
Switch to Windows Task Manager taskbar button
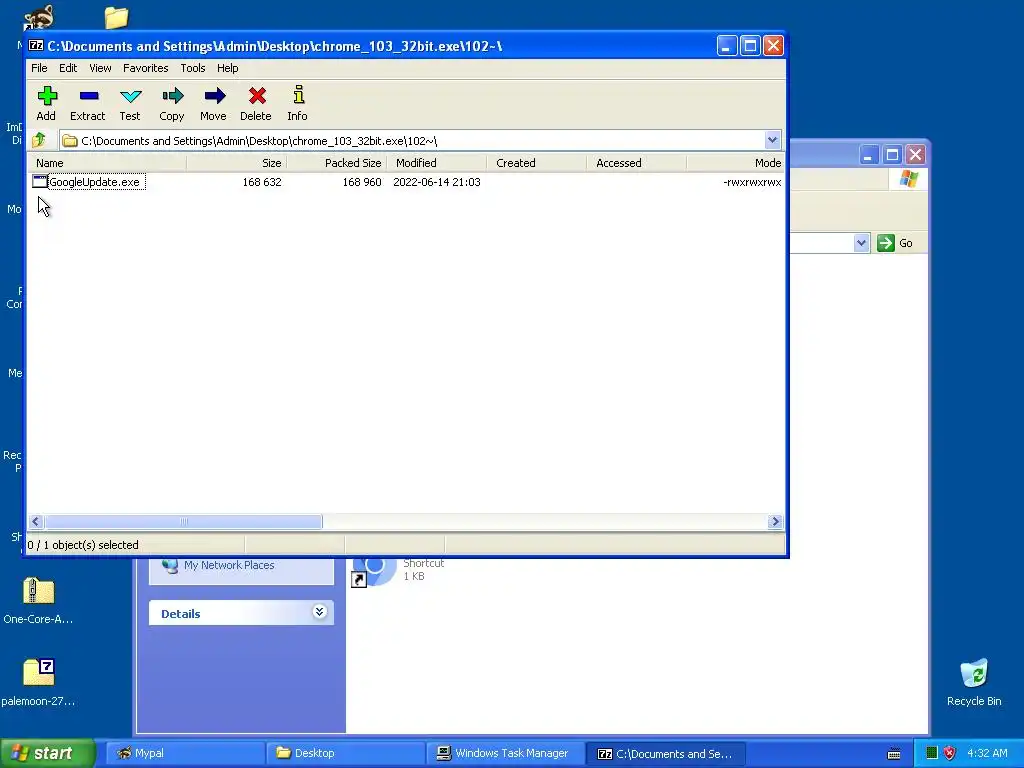click(x=506, y=753)
